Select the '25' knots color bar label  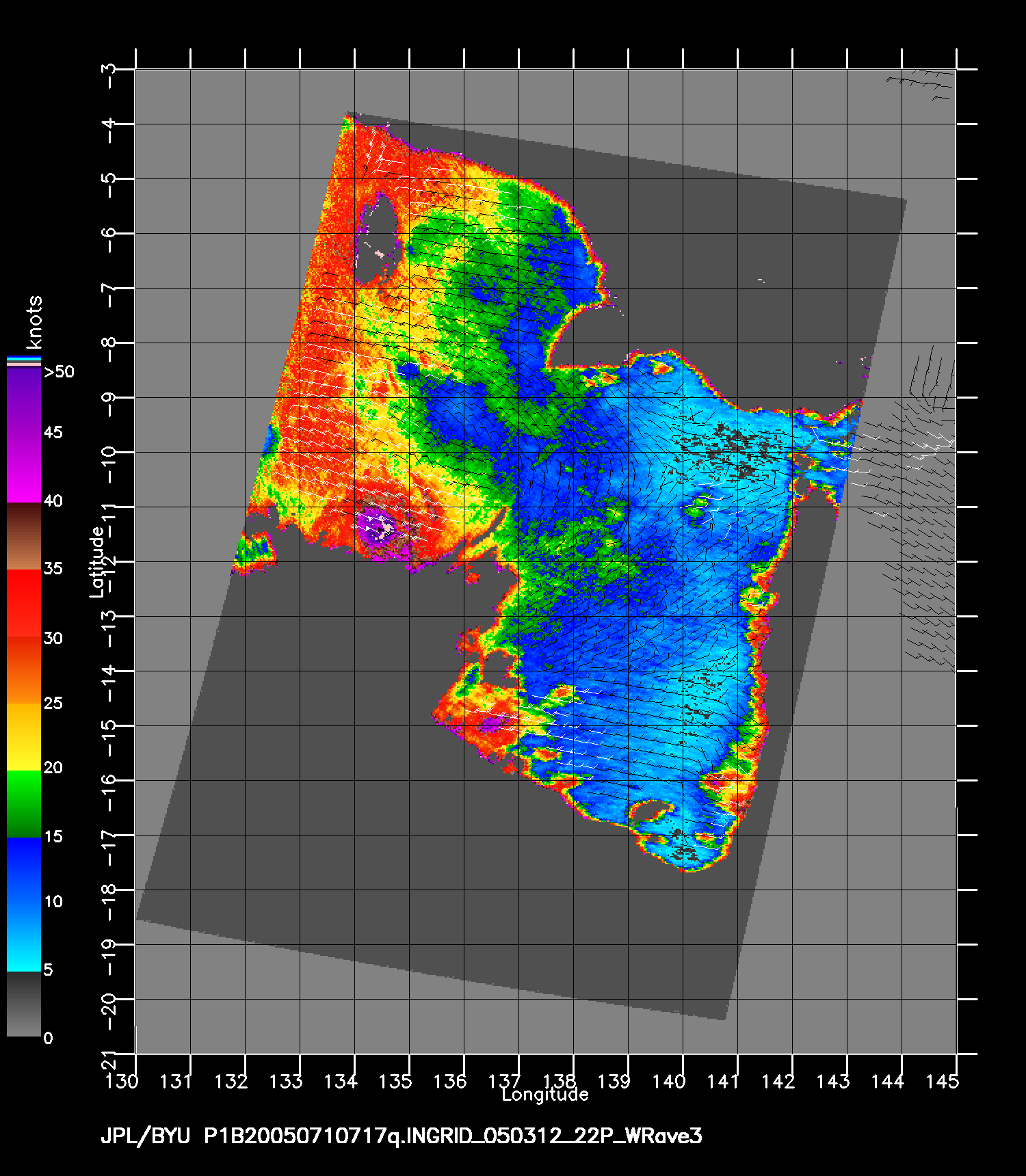point(53,704)
